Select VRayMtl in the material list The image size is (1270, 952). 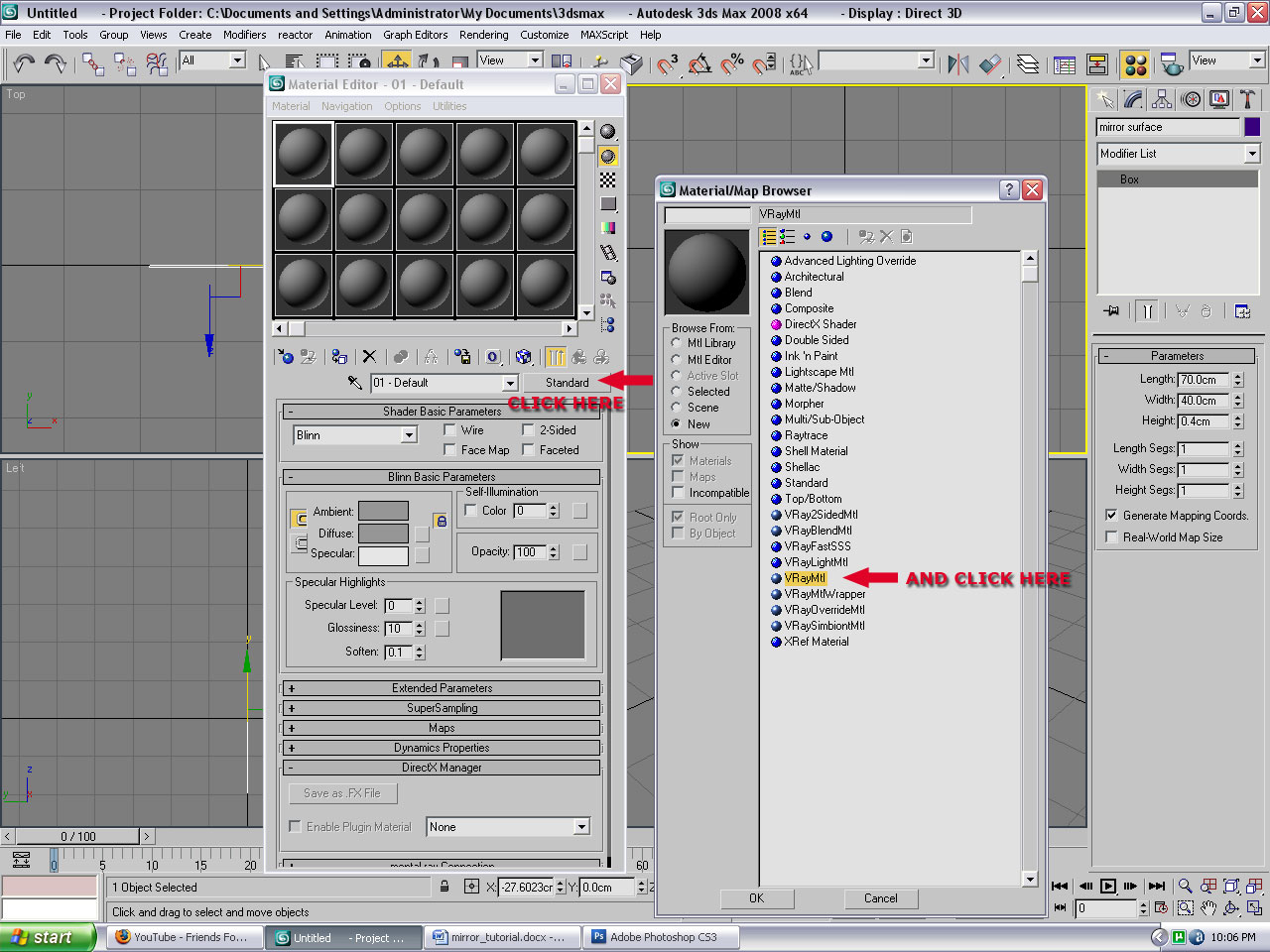805,578
